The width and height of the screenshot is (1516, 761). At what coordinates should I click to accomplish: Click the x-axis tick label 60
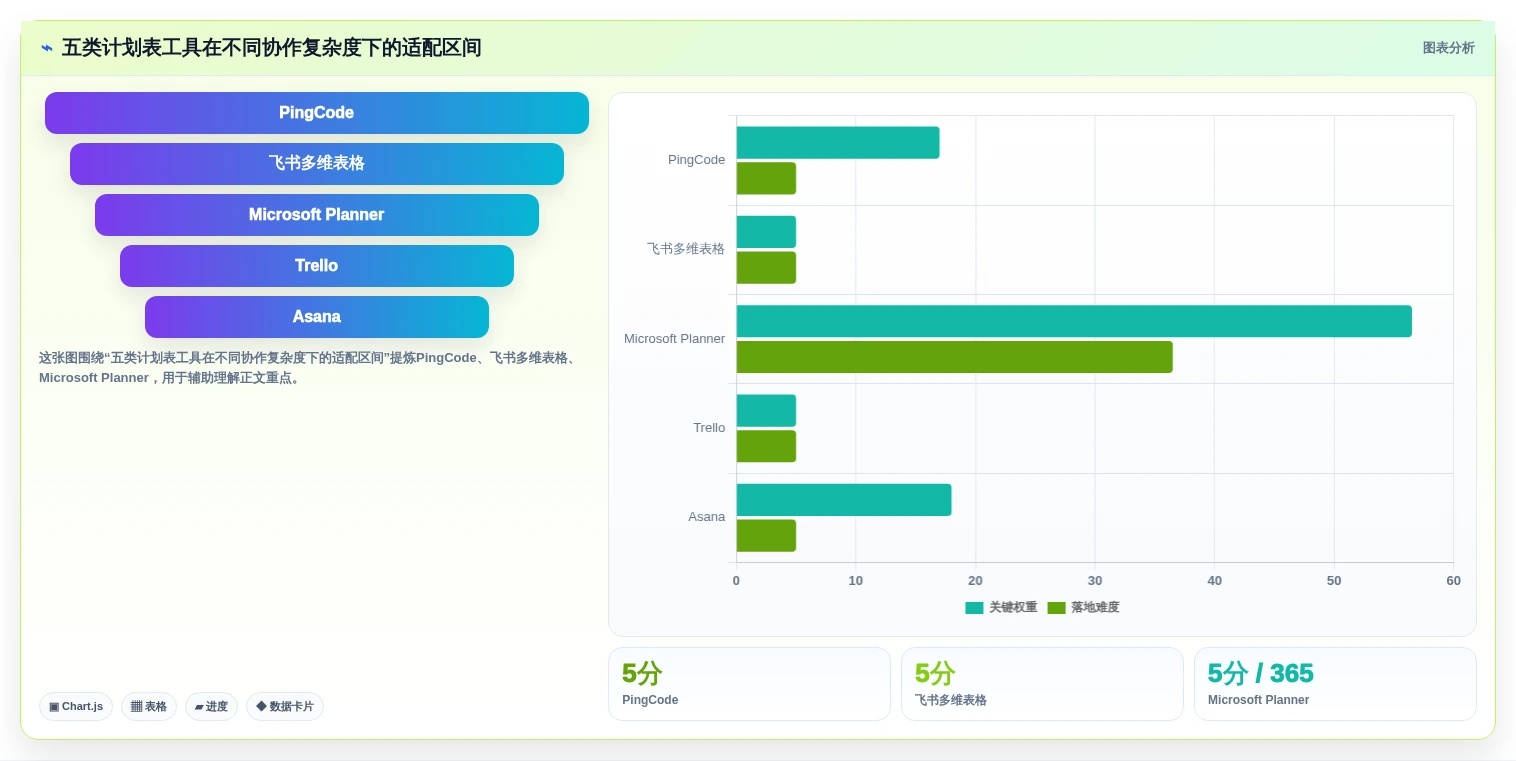click(1453, 581)
